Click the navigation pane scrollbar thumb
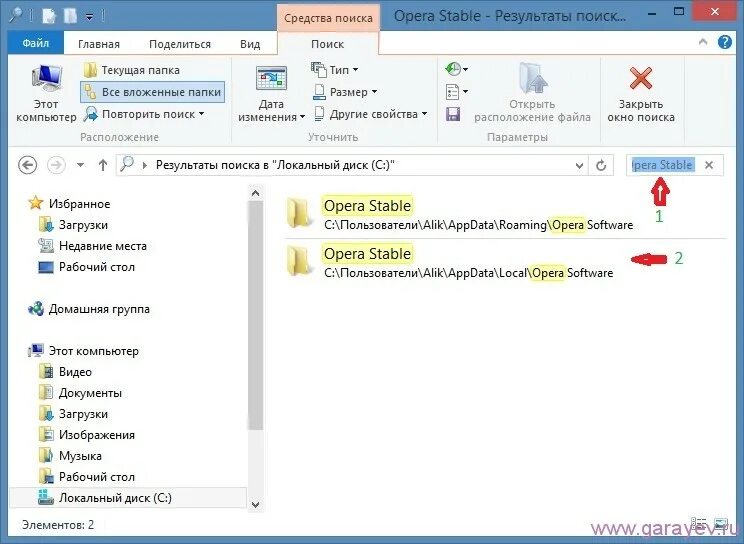 (255, 315)
